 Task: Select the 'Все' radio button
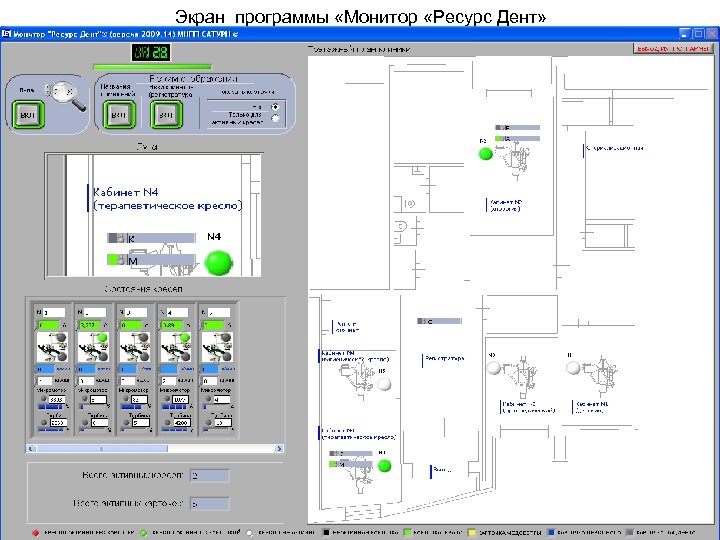275,107
